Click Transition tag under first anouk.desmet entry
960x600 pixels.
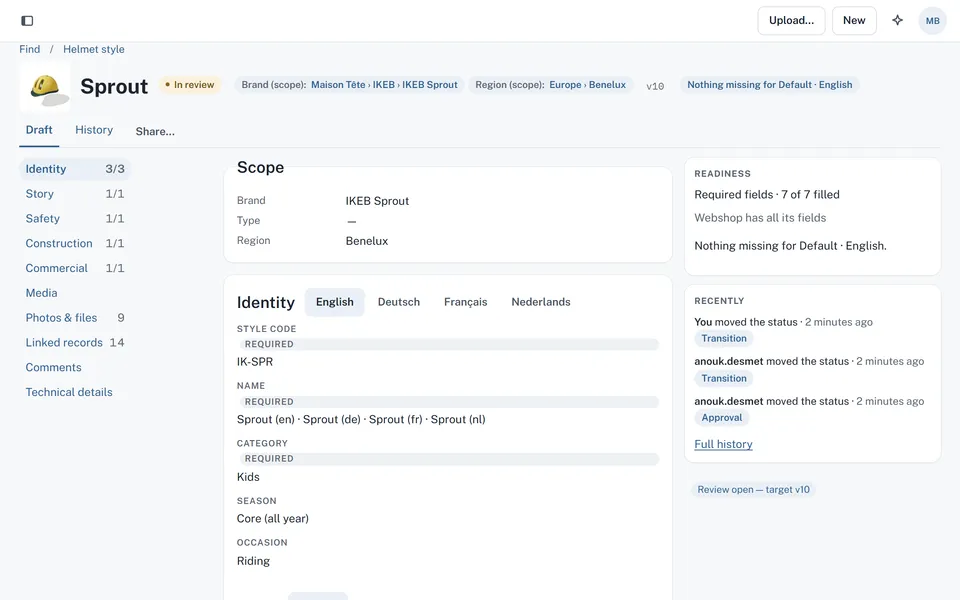click(x=724, y=378)
